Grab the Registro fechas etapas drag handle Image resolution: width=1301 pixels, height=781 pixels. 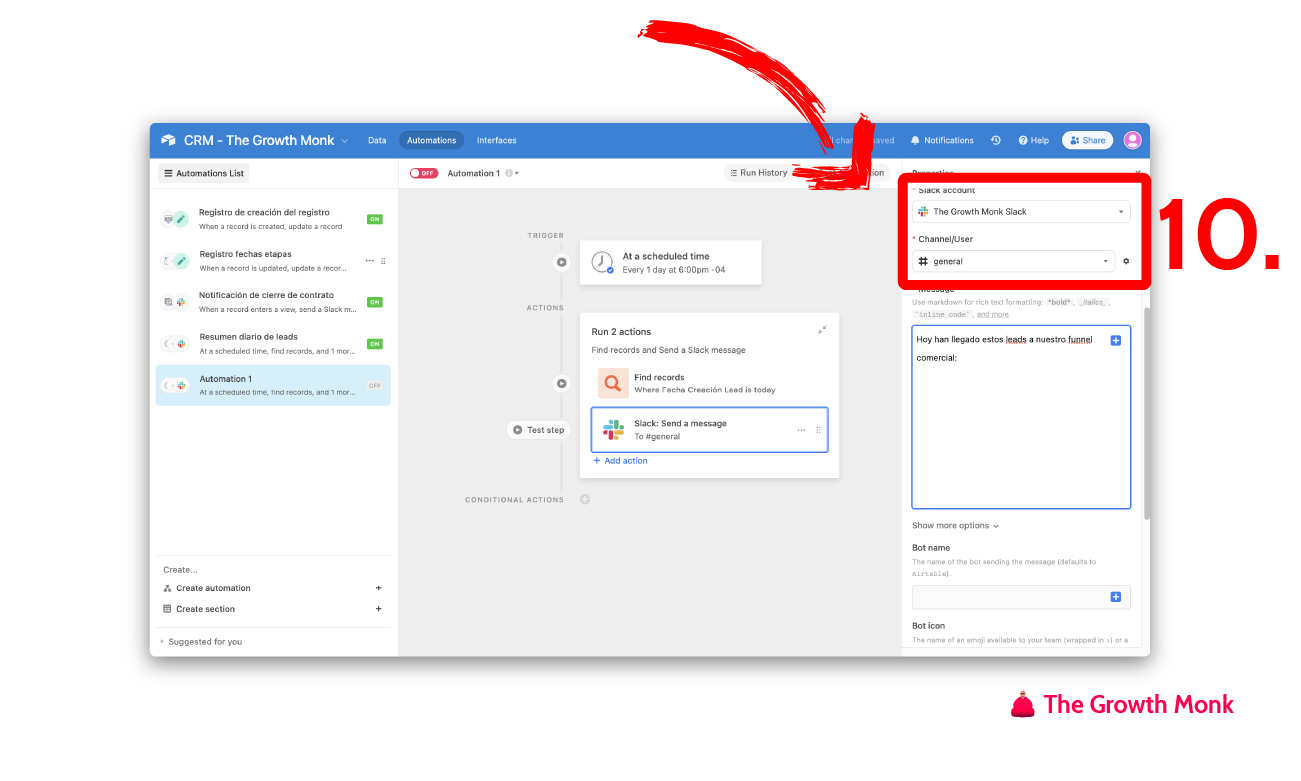383,261
